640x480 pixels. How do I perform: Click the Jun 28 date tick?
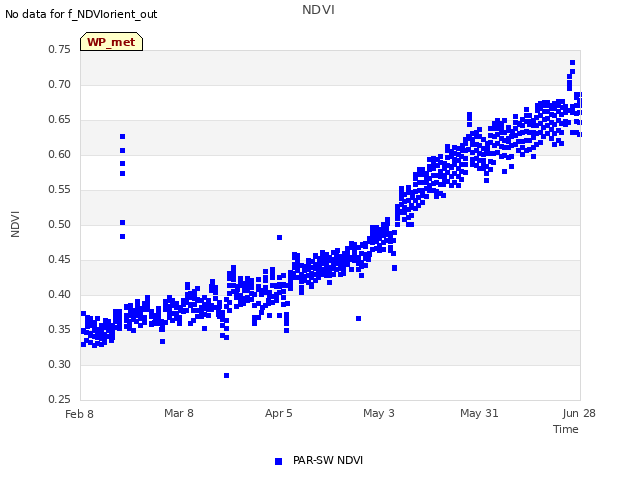[579, 413]
